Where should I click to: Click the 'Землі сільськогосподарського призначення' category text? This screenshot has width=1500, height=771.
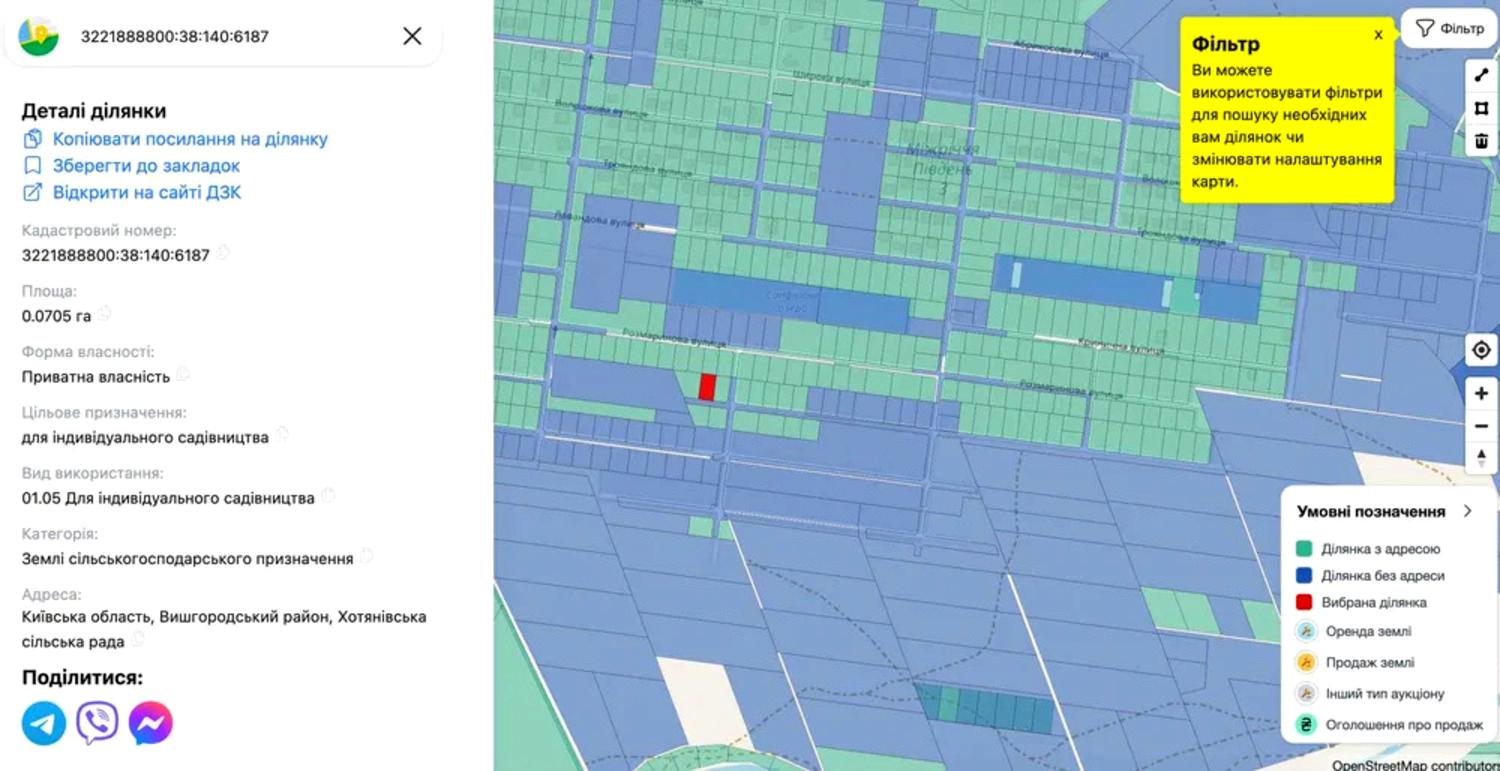188,558
